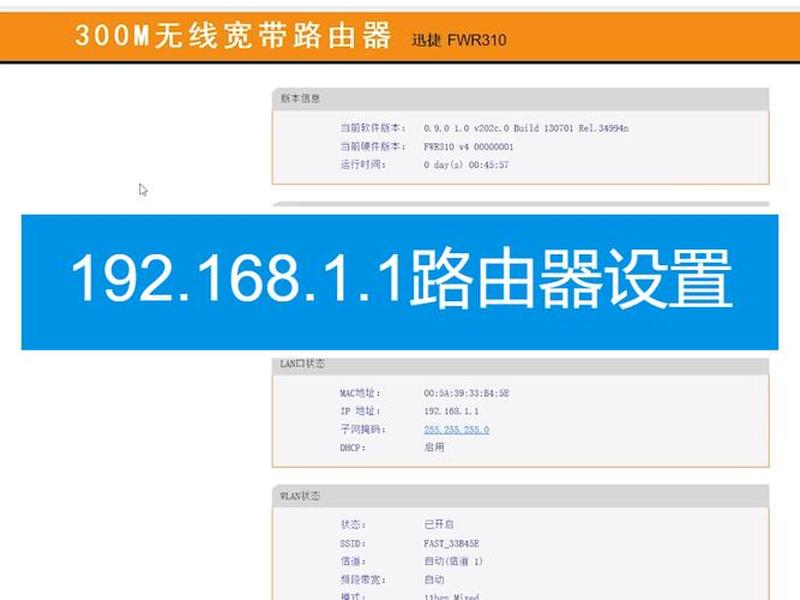This screenshot has height=600, width=800.
Task: Click the 当前软件版本 label
Action: (x=373, y=128)
